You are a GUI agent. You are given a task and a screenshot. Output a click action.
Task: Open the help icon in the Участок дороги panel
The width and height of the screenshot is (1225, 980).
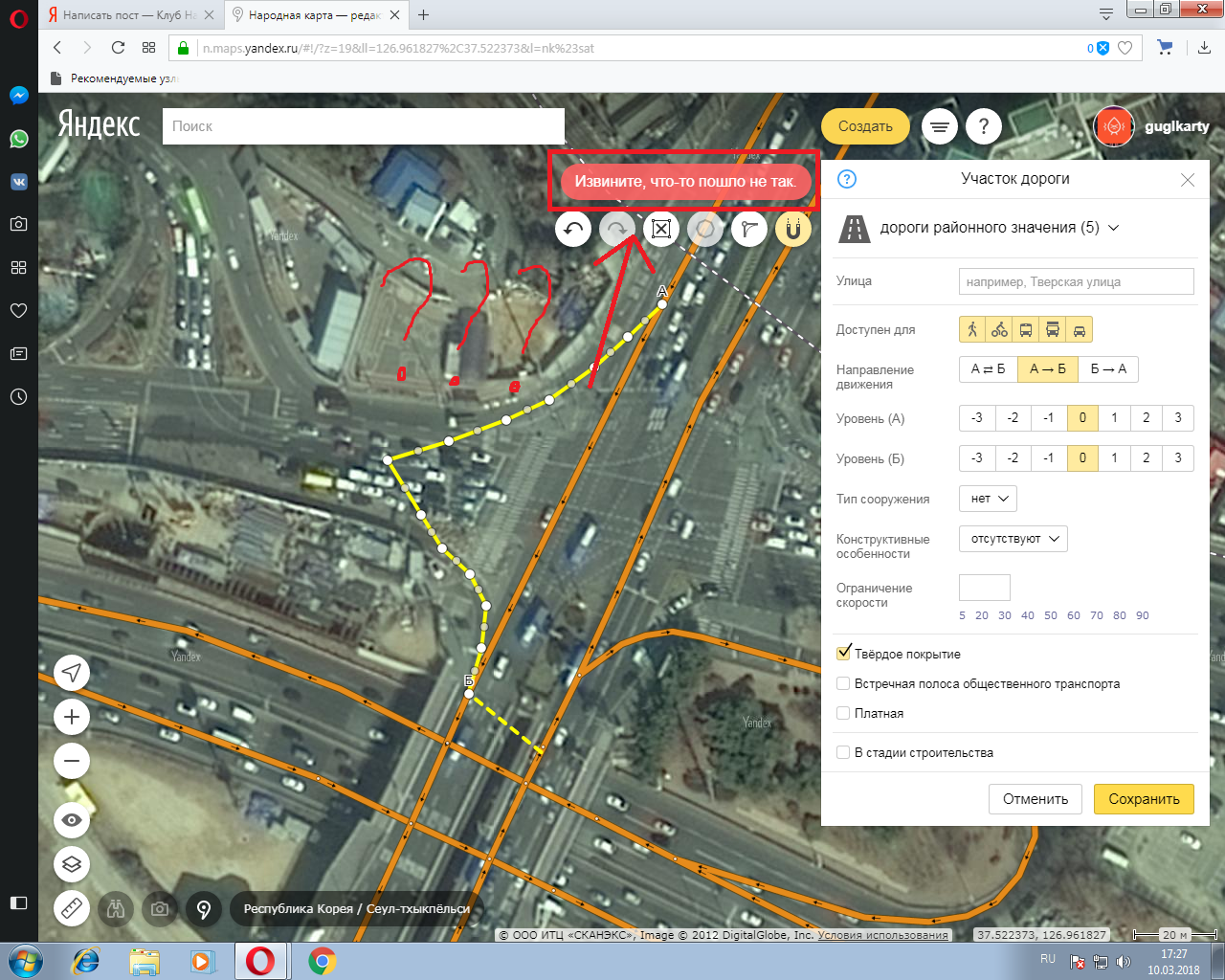pos(847,179)
